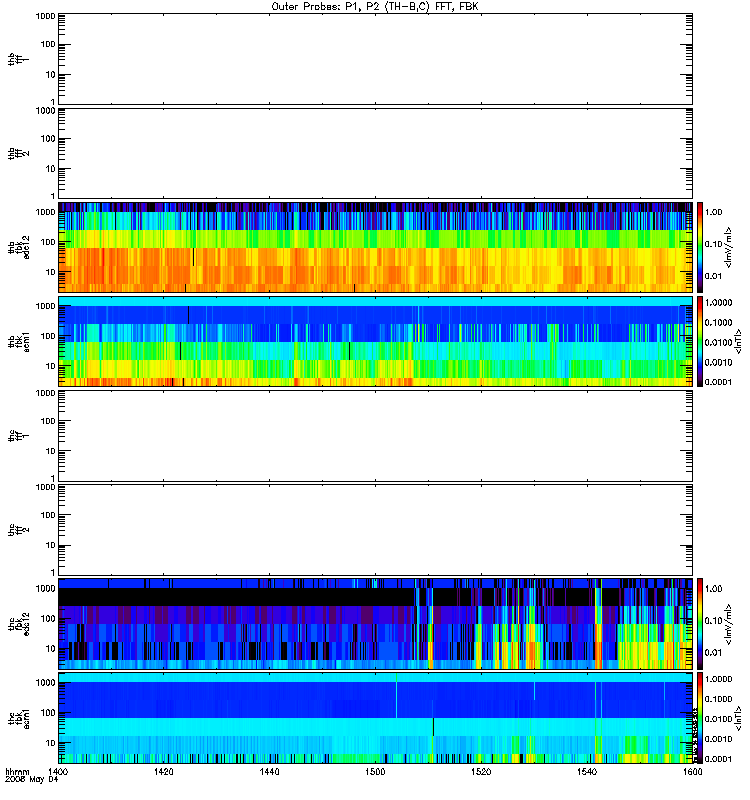This screenshot has width=750, height=800.
Task: Click the plot title Outer Probes P1, P2
Action: (x=375, y=7)
